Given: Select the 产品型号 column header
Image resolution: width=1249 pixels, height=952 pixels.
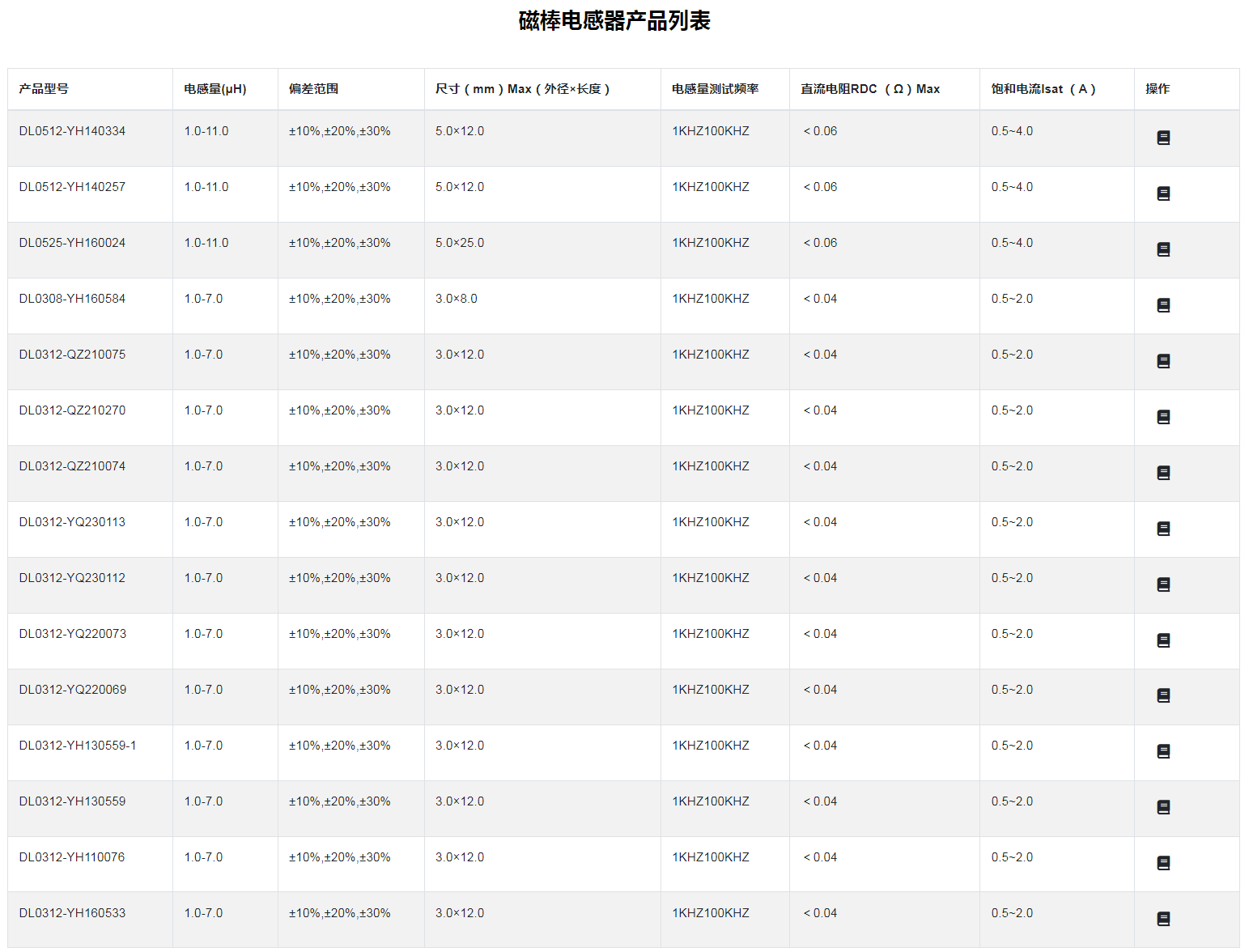Looking at the screenshot, I should click(x=44, y=89).
